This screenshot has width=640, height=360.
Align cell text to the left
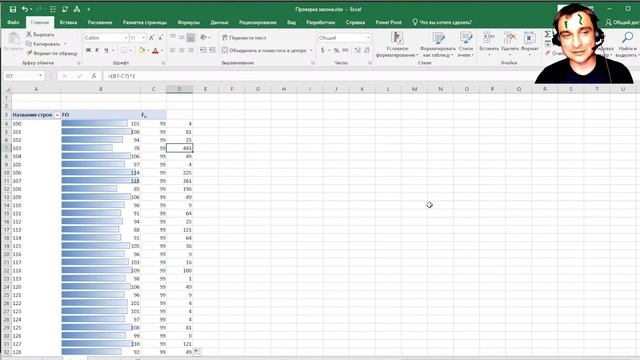[x=173, y=50]
